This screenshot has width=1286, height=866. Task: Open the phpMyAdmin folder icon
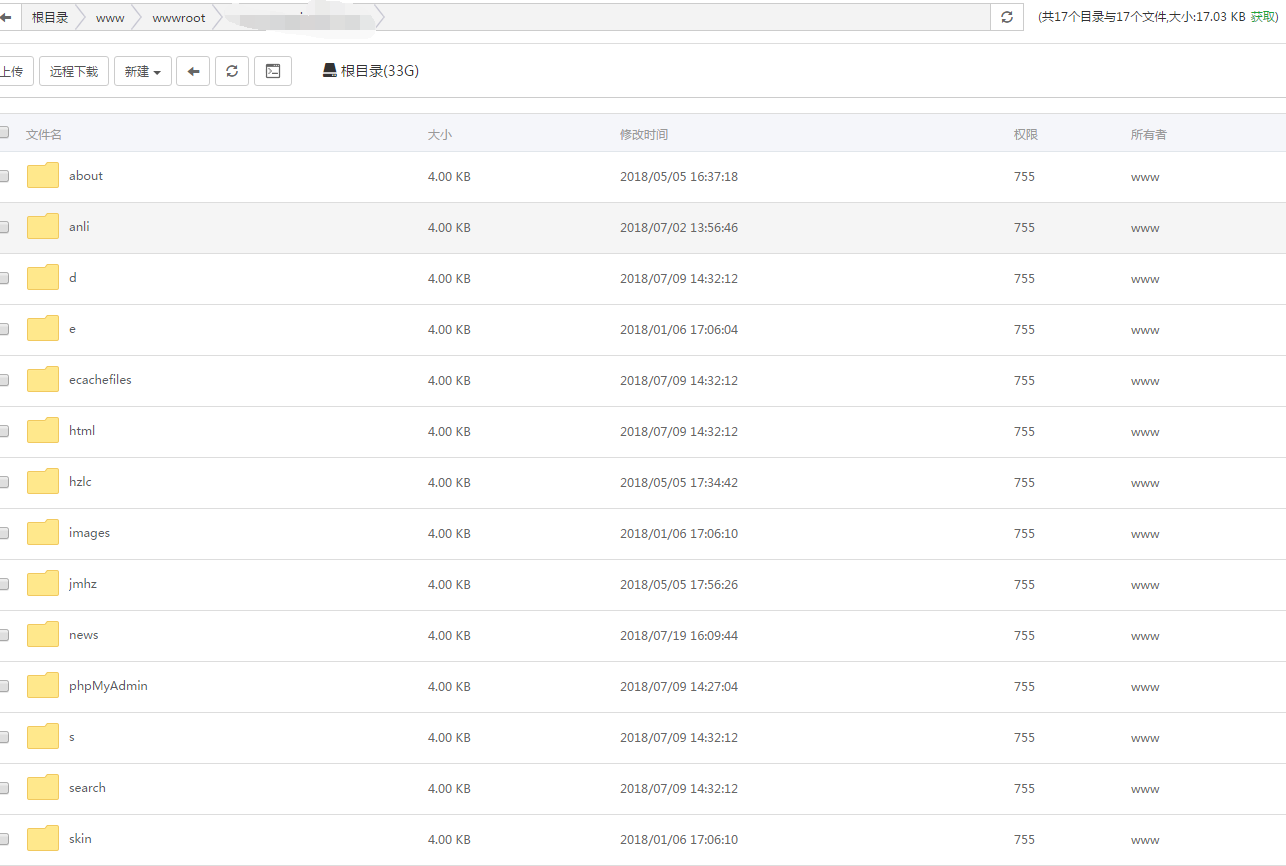43,686
